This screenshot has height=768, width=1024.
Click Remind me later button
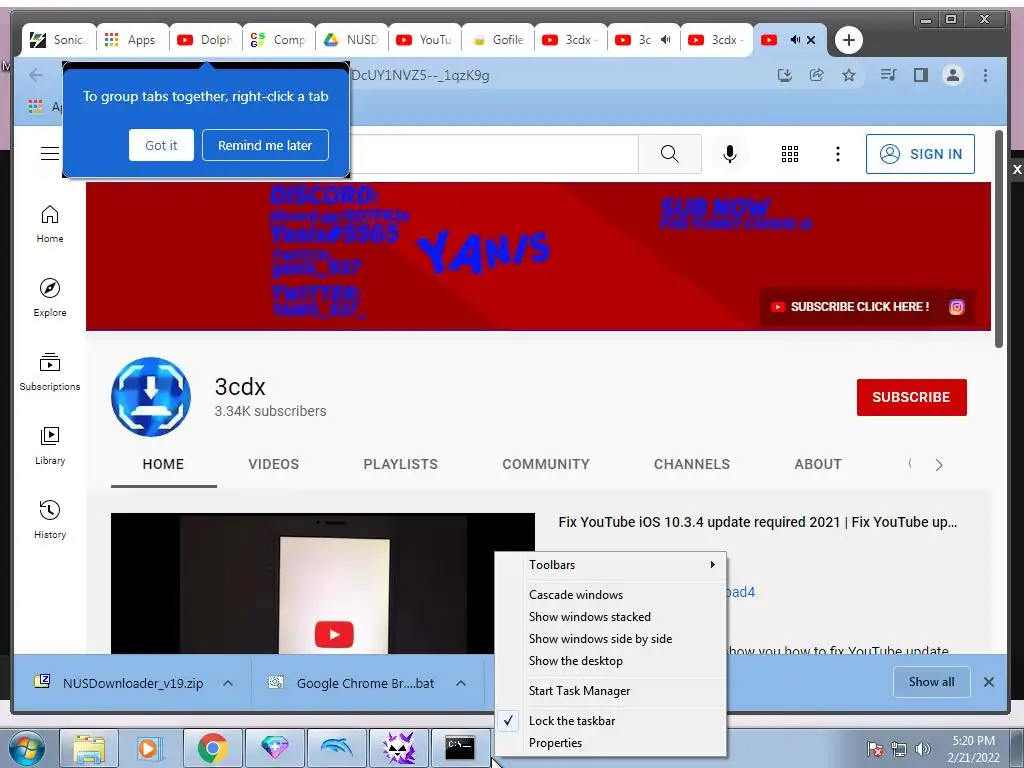point(265,145)
